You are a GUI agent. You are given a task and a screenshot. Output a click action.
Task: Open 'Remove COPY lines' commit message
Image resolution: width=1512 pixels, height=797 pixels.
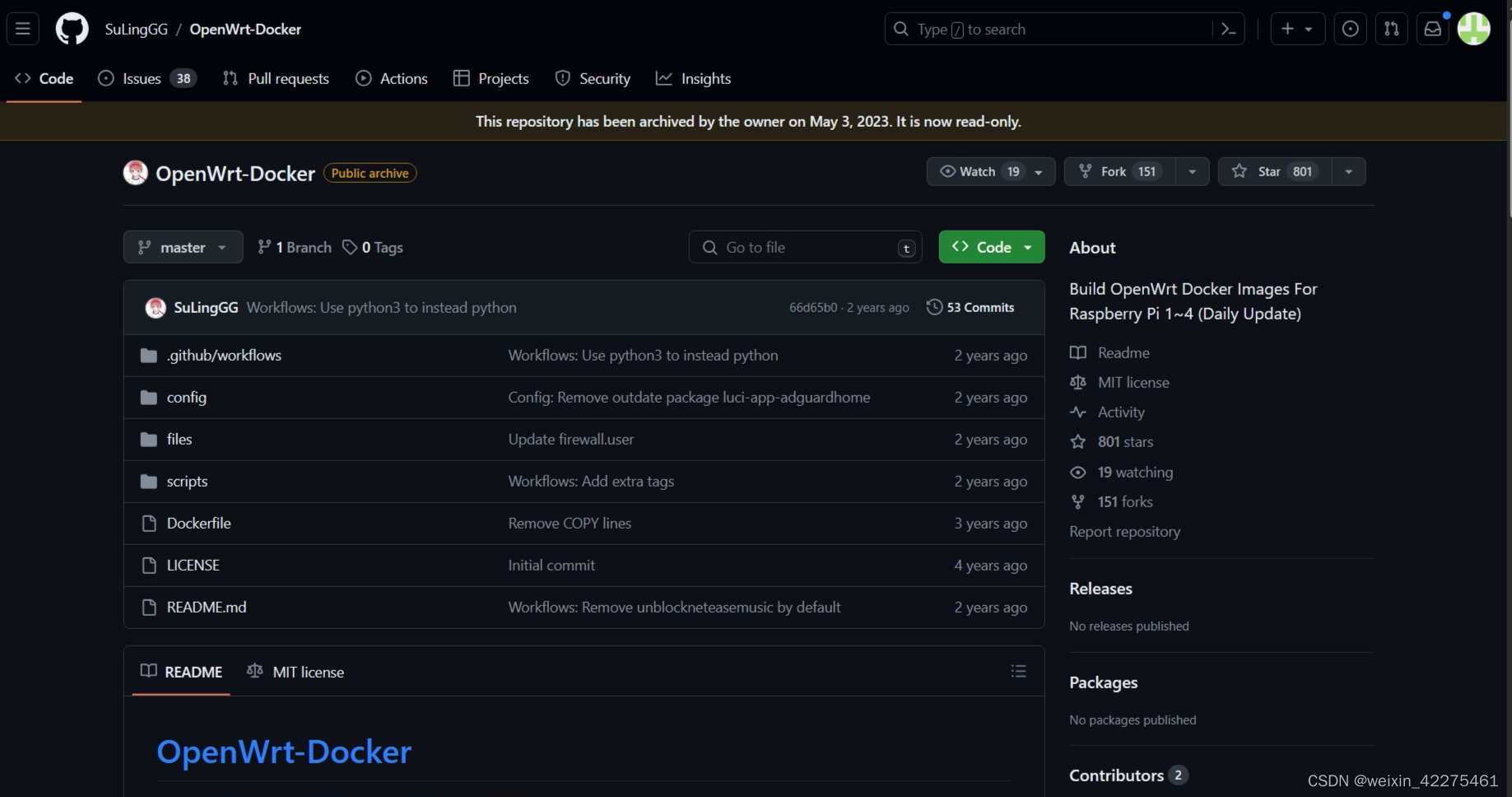tap(570, 524)
